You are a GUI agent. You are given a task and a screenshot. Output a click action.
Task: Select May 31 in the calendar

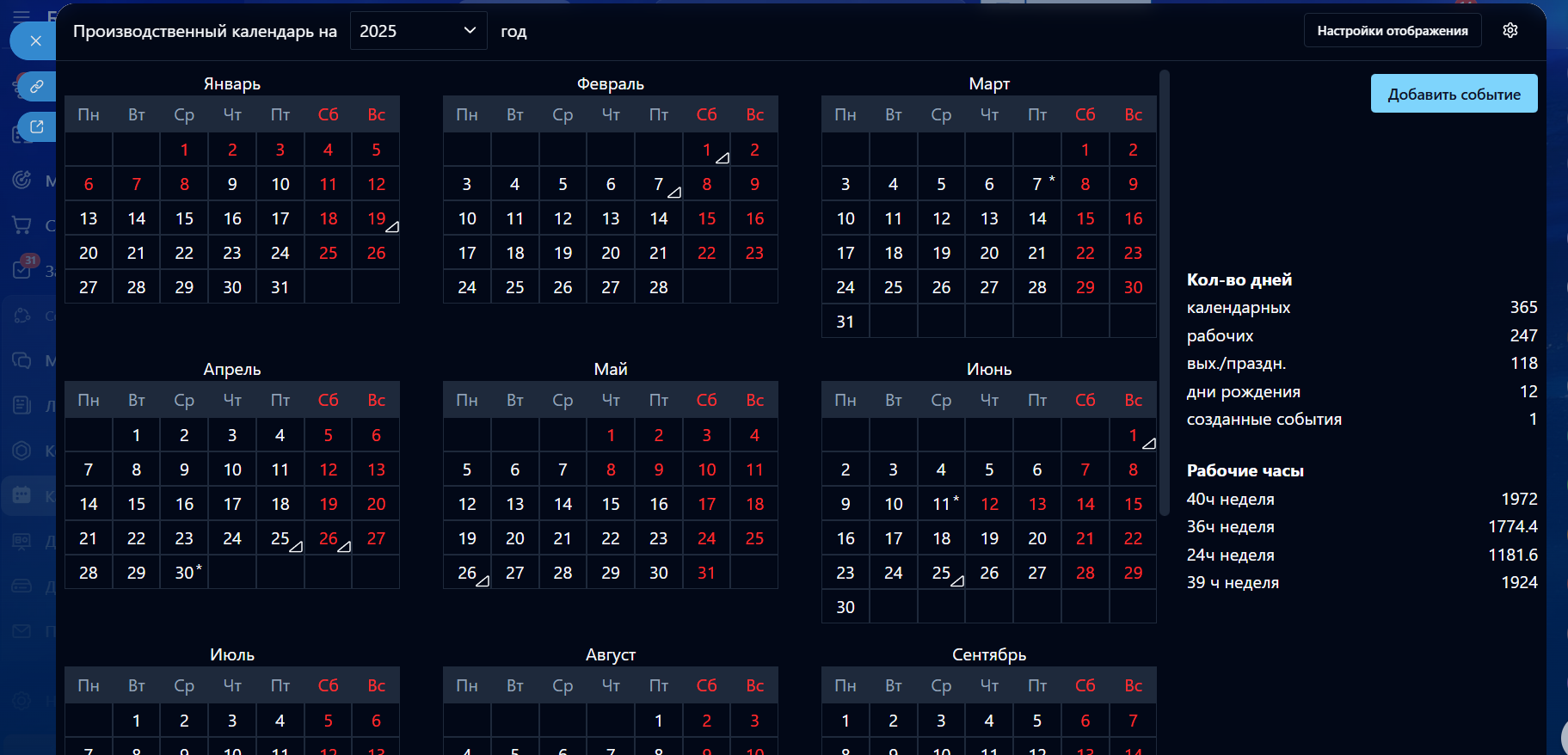coord(707,573)
